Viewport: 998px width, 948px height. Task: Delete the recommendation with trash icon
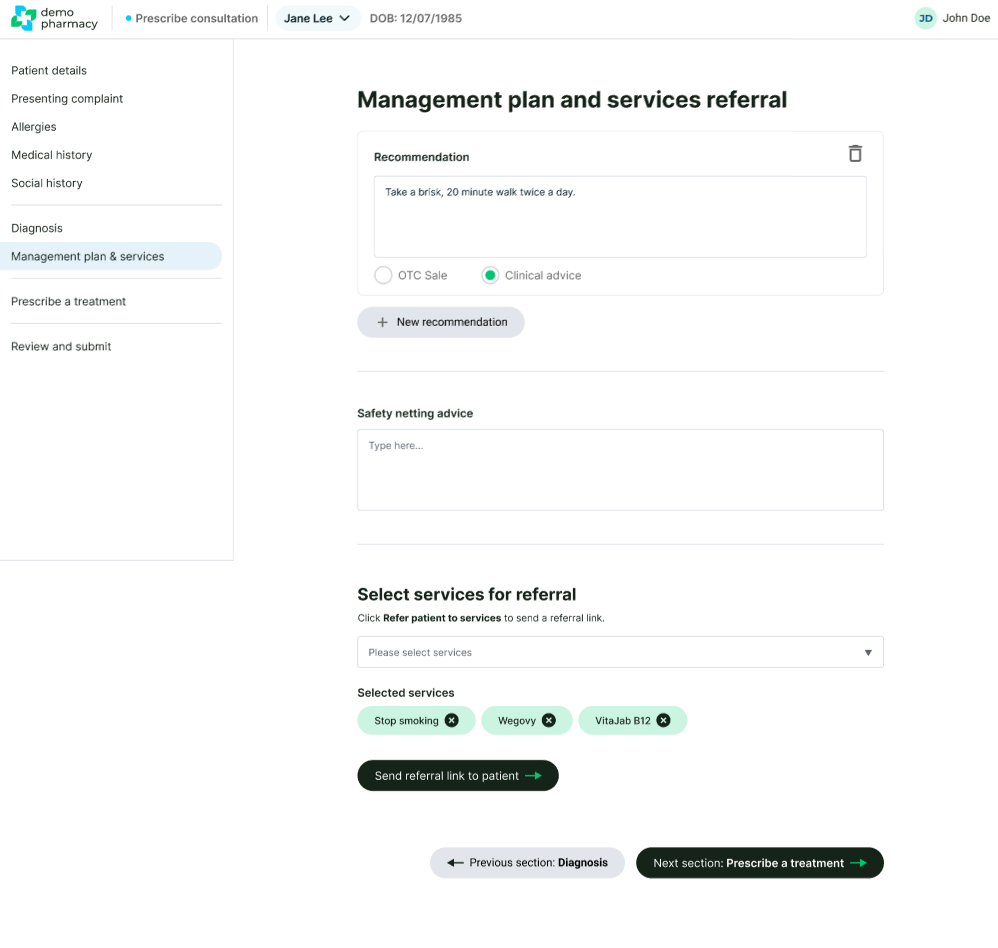854,154
